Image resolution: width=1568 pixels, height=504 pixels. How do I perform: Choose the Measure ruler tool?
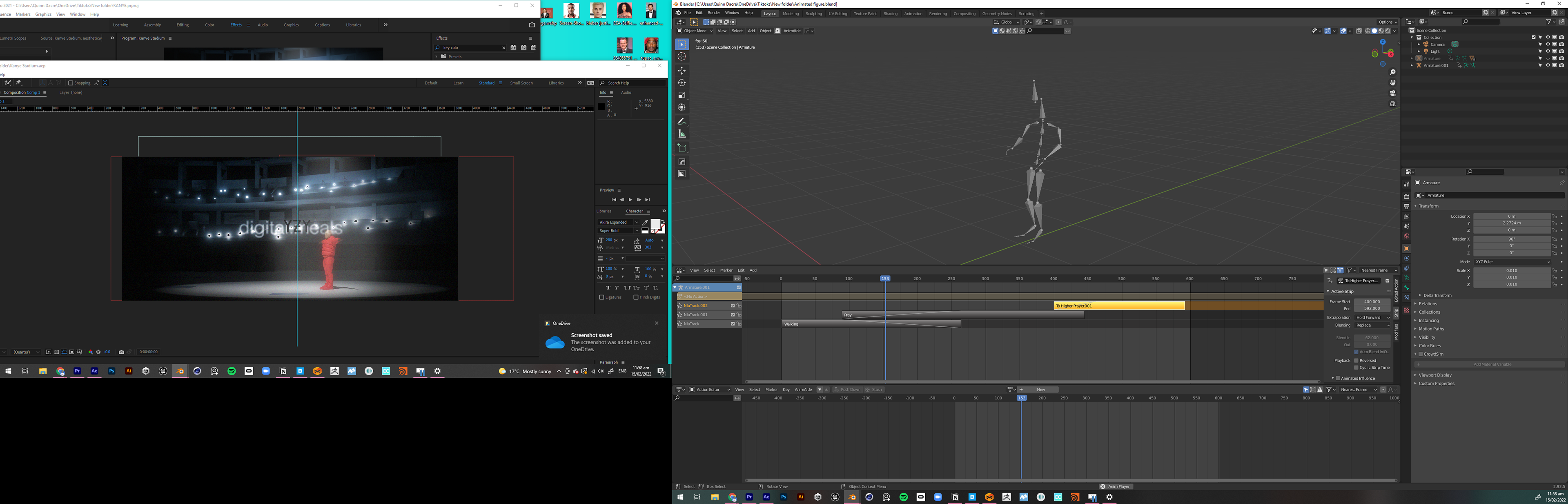click(x=682, y=134)
